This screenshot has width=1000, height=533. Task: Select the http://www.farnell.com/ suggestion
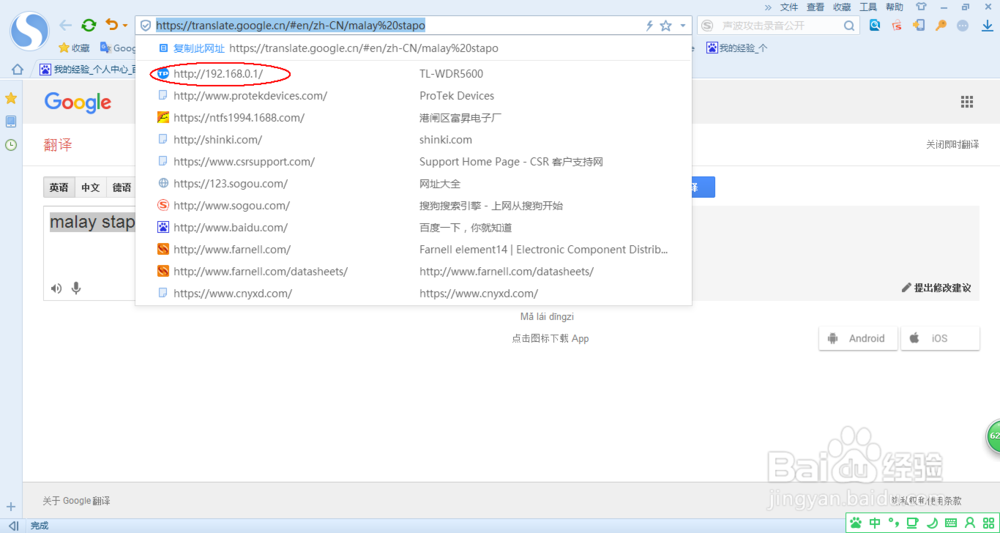(x=413, y=249)
